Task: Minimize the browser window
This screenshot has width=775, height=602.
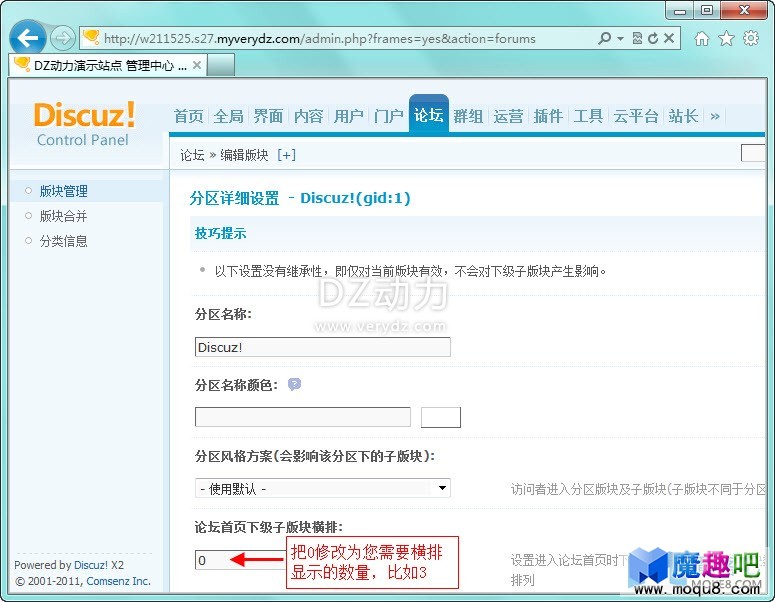Action: coord(681,10)
